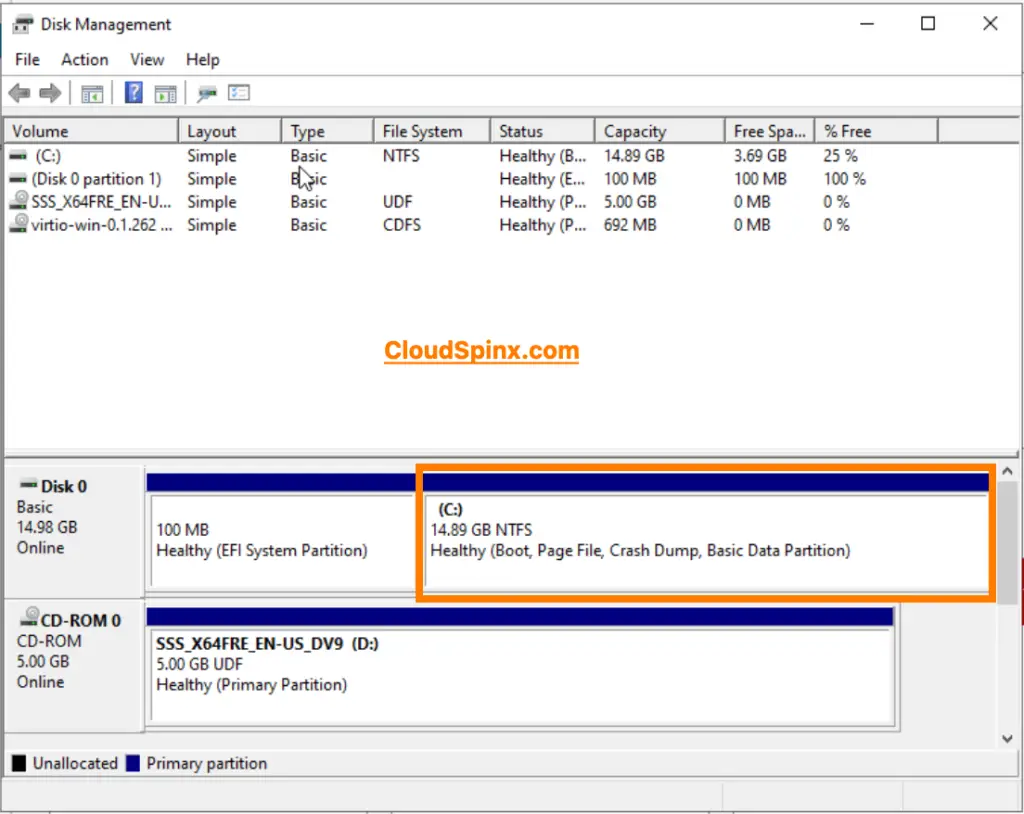Open the File menu
Image resolution: width=1024 pixels, height=814 pixels.
click(x=26, y=59)
